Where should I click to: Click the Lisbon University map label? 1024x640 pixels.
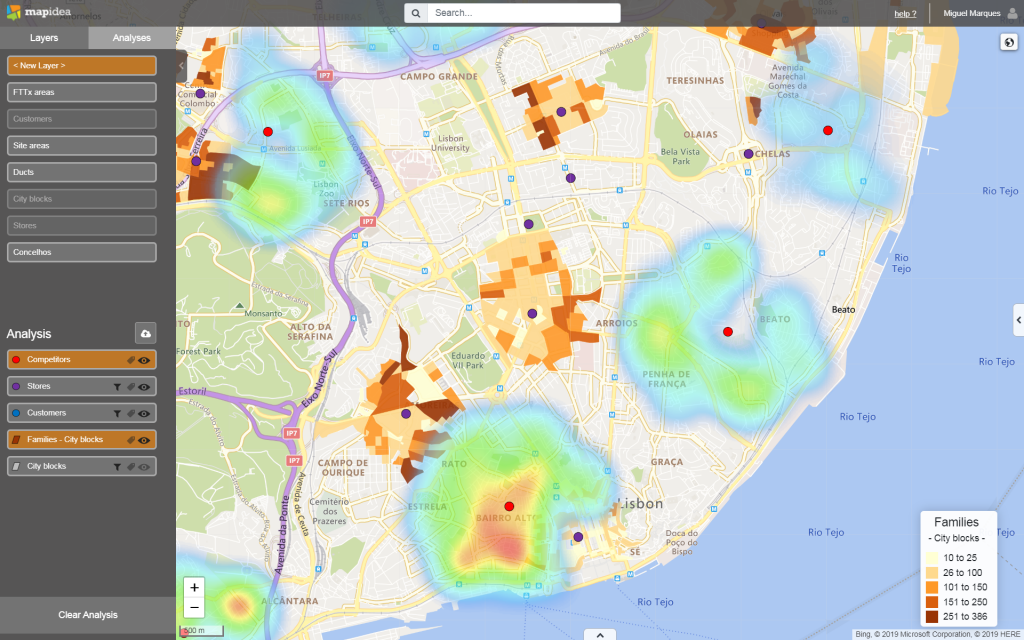pos(451,143)
